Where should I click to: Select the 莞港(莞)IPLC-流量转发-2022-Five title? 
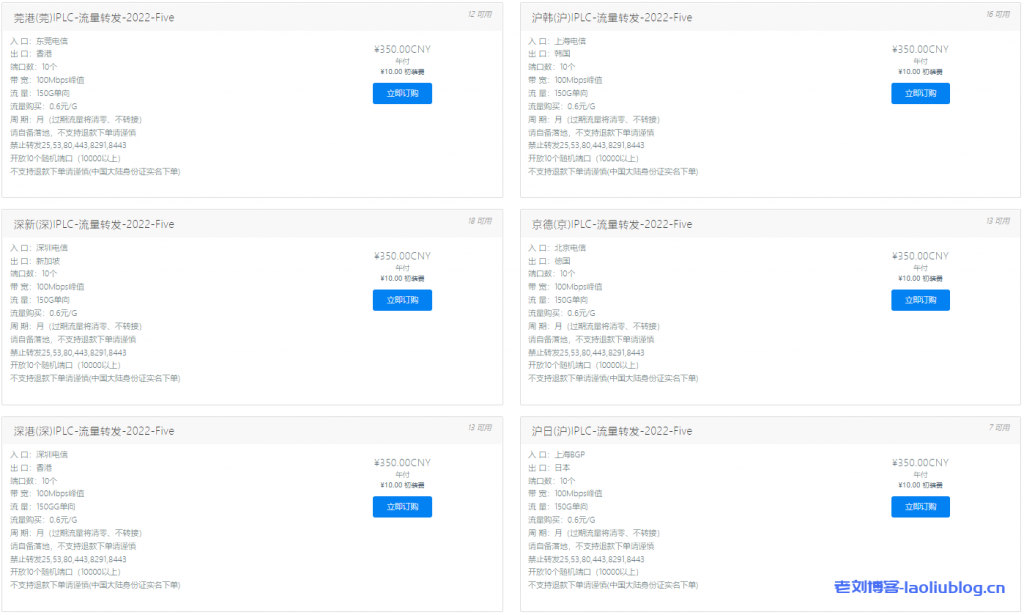pos(94,18)
